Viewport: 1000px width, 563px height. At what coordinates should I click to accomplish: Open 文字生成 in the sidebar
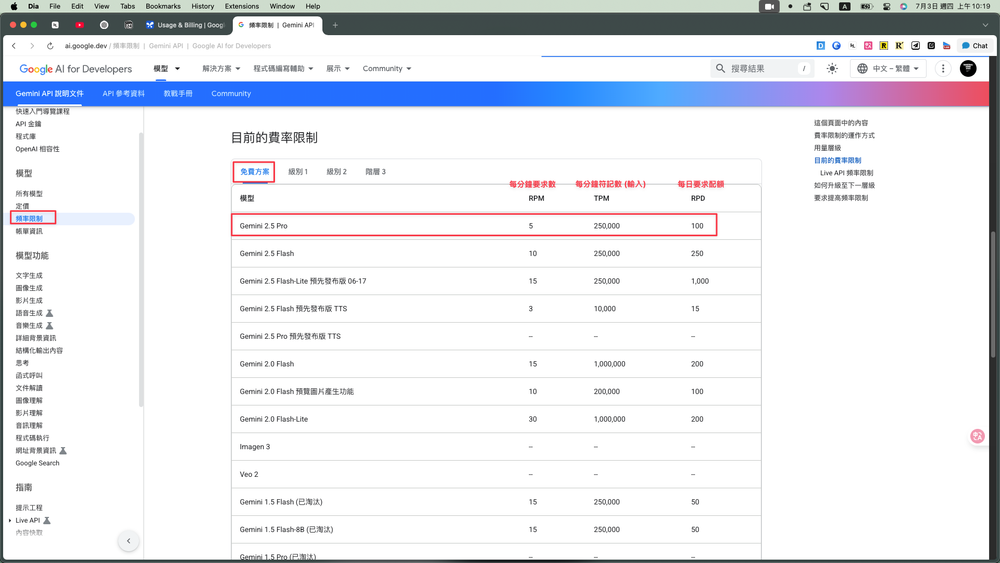[29, 275]
